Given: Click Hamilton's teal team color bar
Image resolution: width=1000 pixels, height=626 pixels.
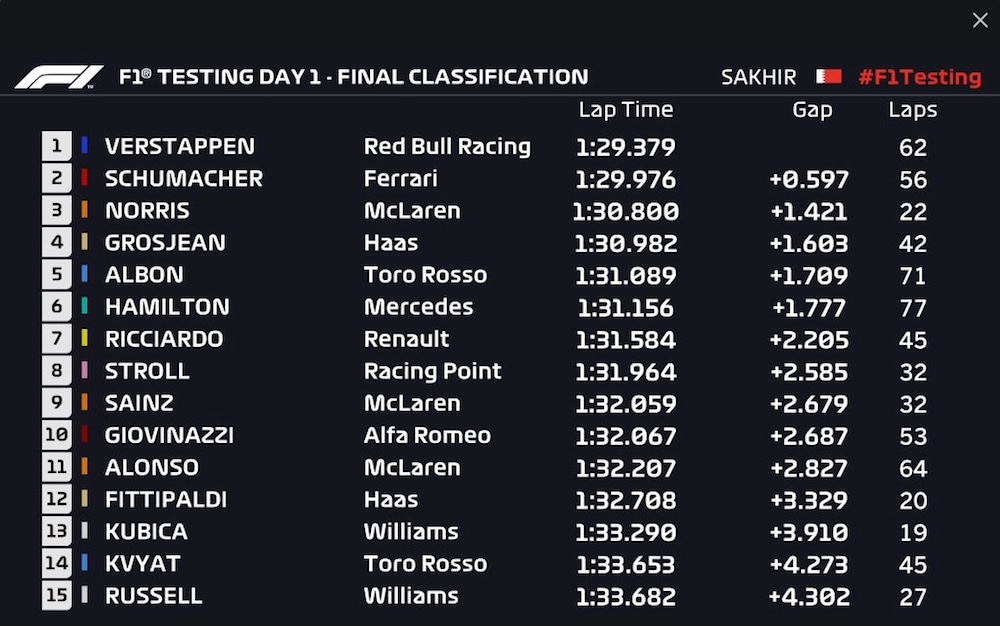Looking at the screenshot, I should (84, 307).
